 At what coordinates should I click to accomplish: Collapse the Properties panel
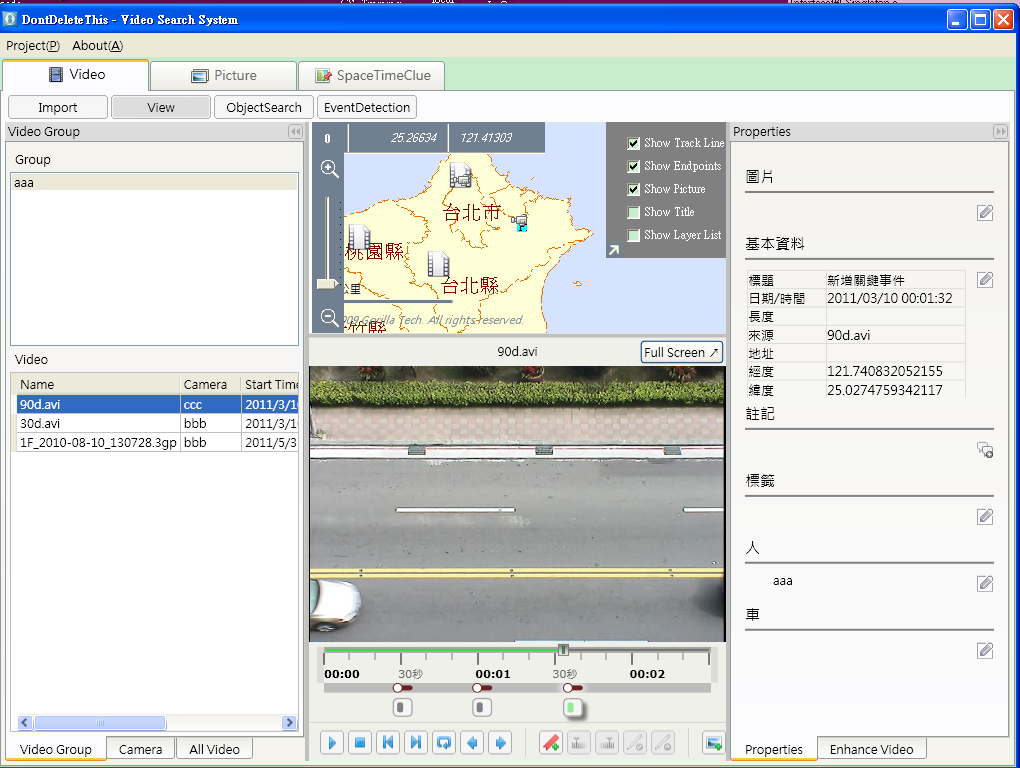pos(999,132)
